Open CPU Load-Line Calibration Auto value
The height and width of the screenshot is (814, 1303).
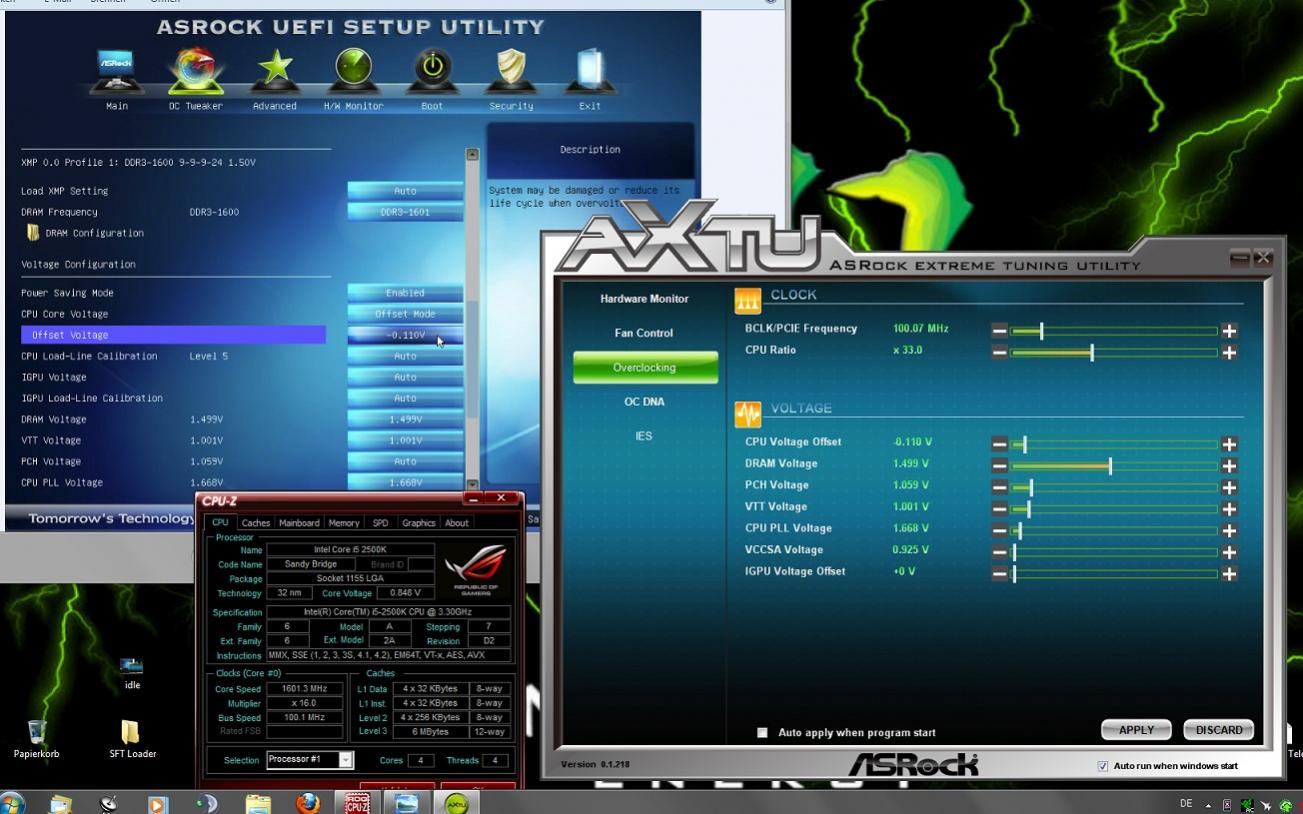click(405, 356)
